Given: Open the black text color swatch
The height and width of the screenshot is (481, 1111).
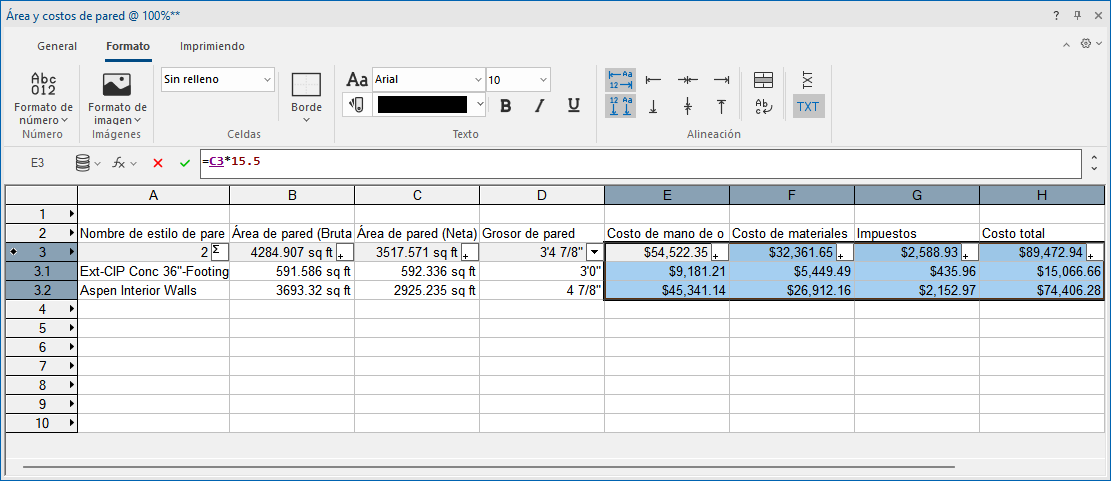Looking at the screenshot, I should tap(423, 105).
